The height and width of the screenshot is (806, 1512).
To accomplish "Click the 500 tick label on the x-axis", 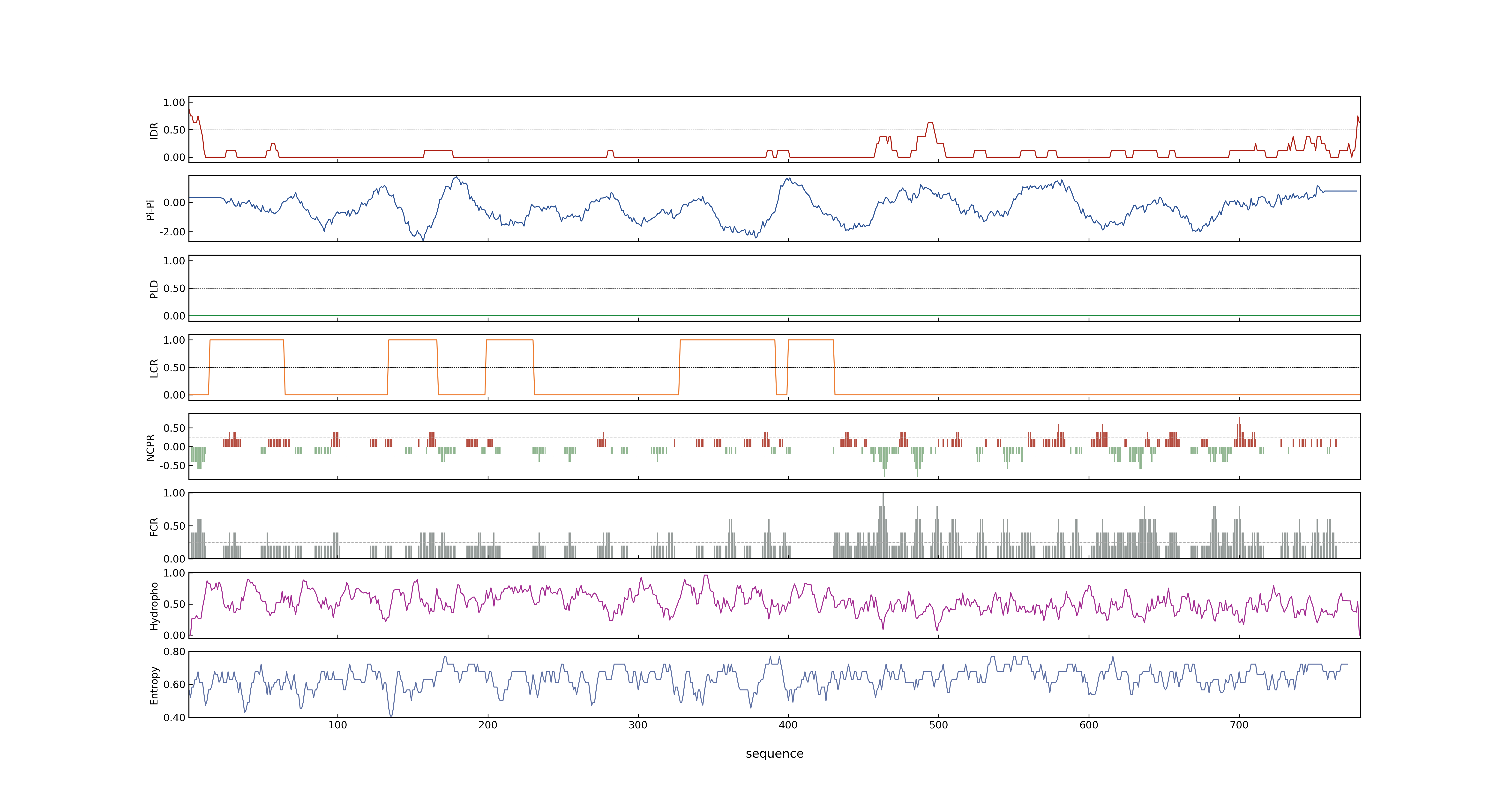I will click(x=939, y=725).
